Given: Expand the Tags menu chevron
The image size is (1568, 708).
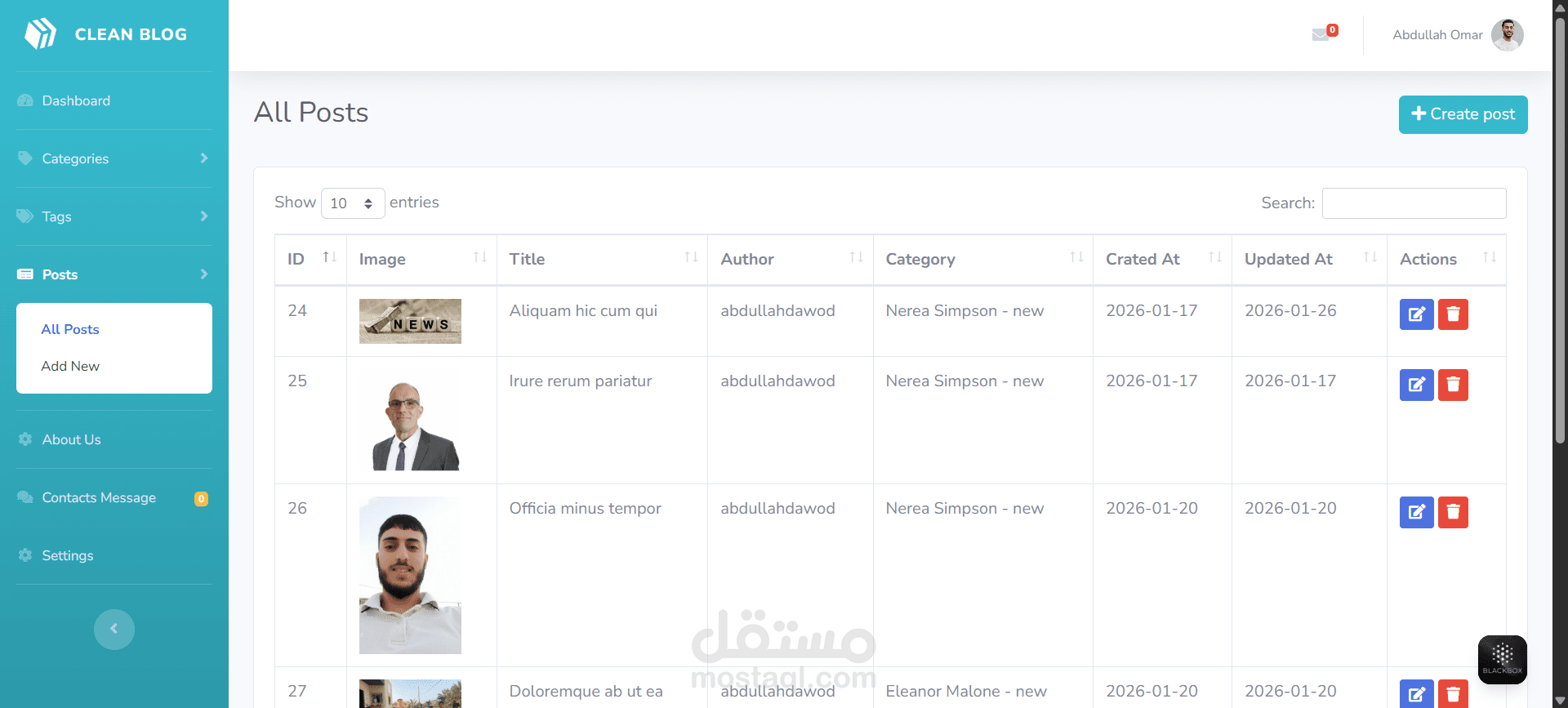Looking at the screenshot, I should (204, 216).
